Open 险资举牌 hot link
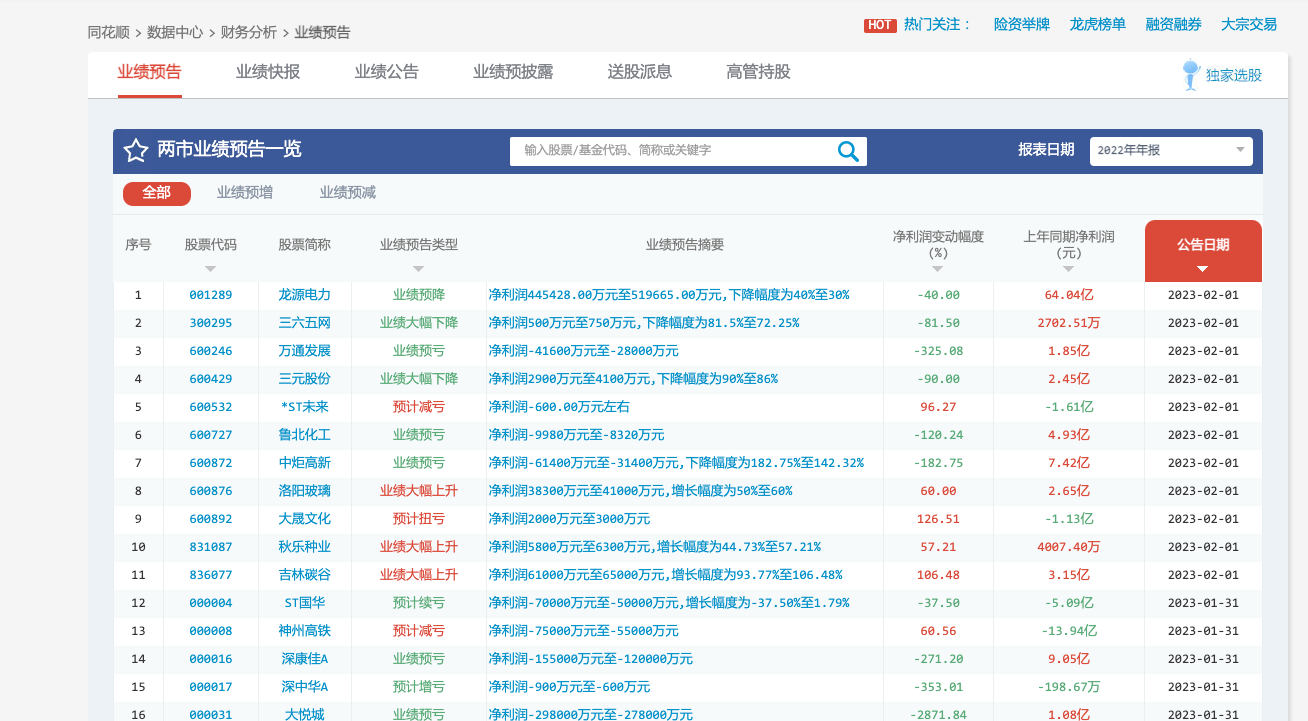The height and width of the screenshot is (721, 1308). [x=1022, y=24]
